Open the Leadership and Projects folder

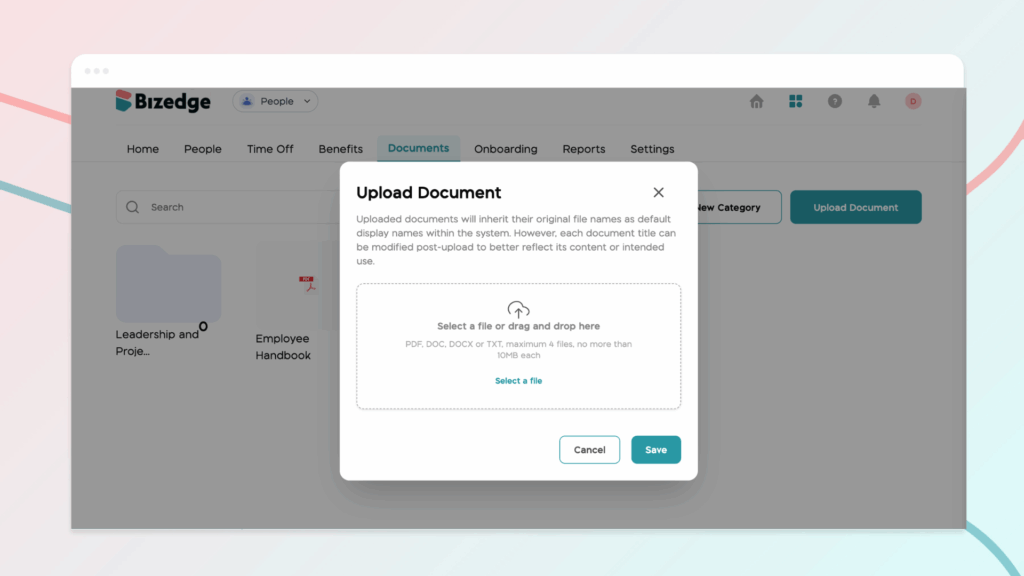click(168, 287)
